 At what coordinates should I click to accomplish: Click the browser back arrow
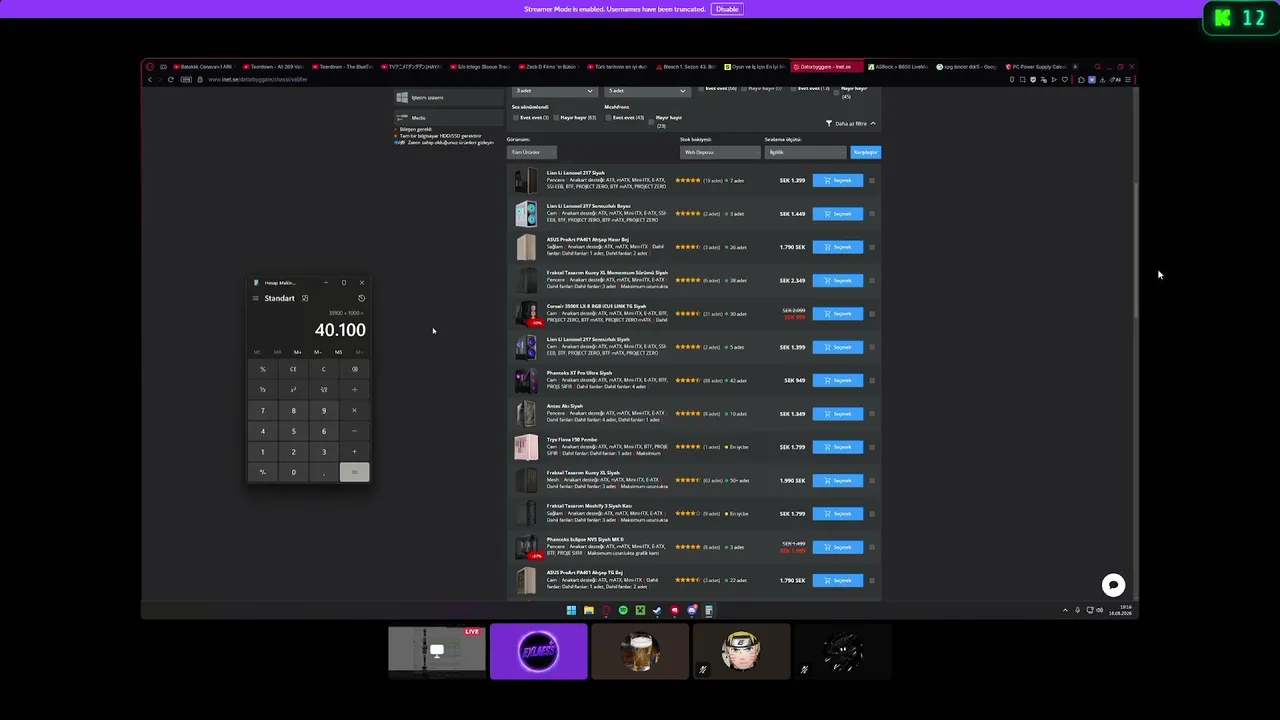pyautogui.click(x=149, y=79)
